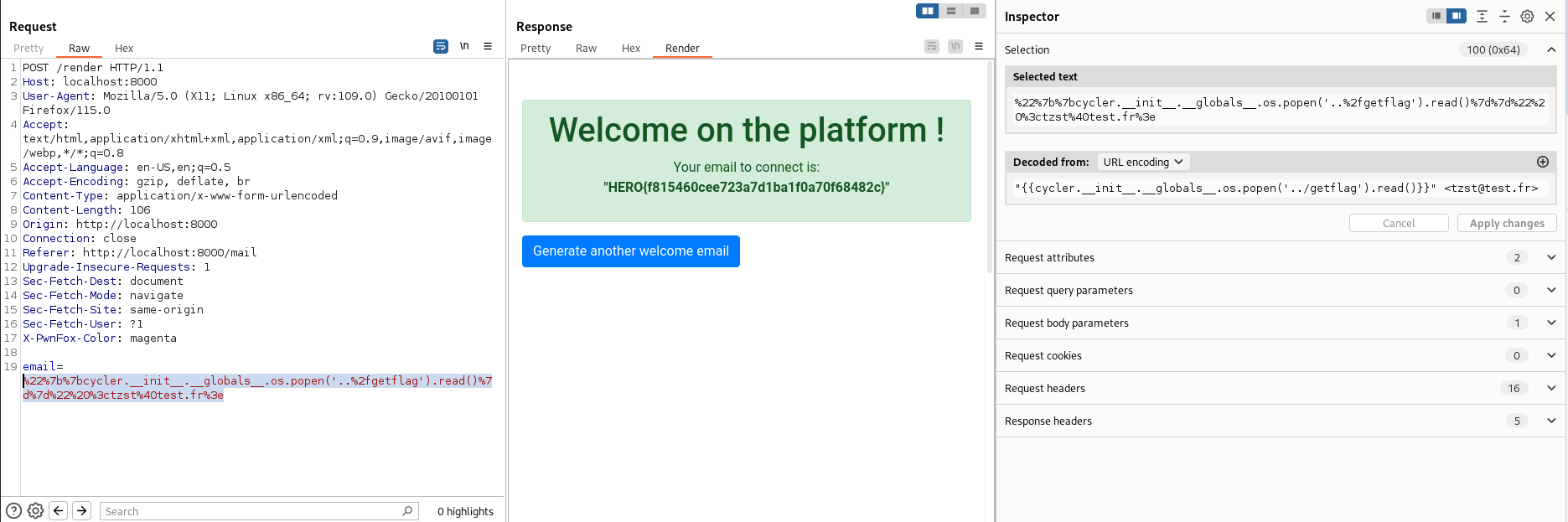Select the Request Raw tab
1568x522 pixels.
(79, 49)
